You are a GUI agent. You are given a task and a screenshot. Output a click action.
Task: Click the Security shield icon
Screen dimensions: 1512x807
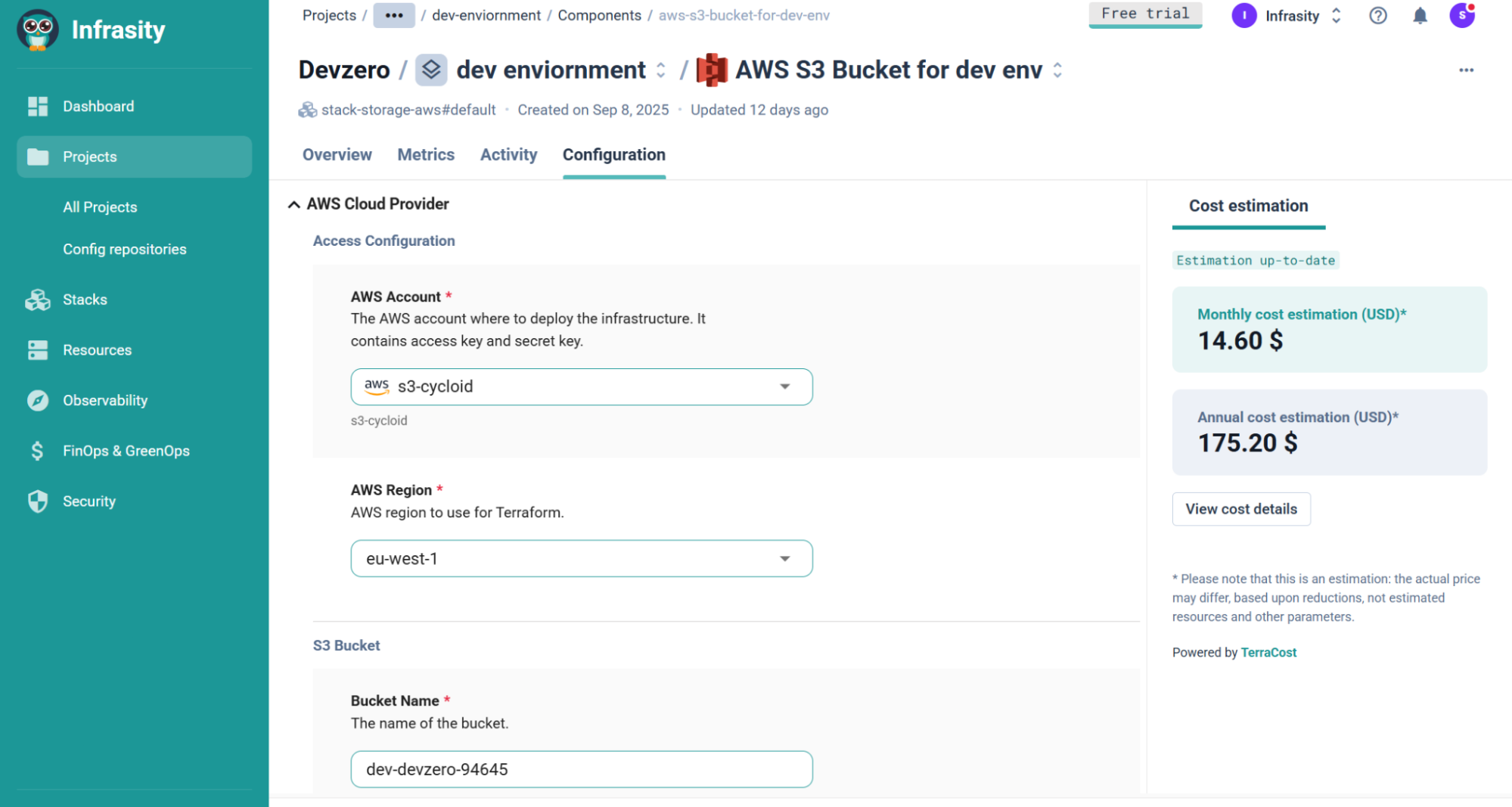(x=37, y=501)
